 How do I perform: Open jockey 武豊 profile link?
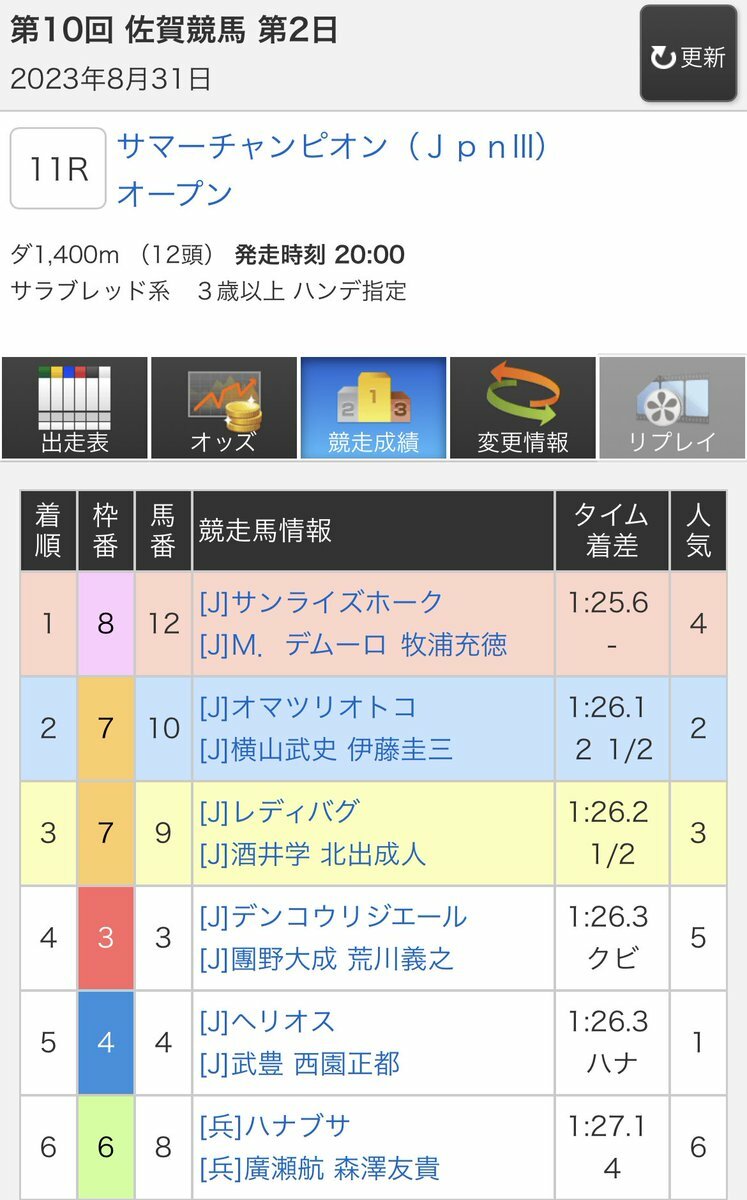(x=256, y=1064)
